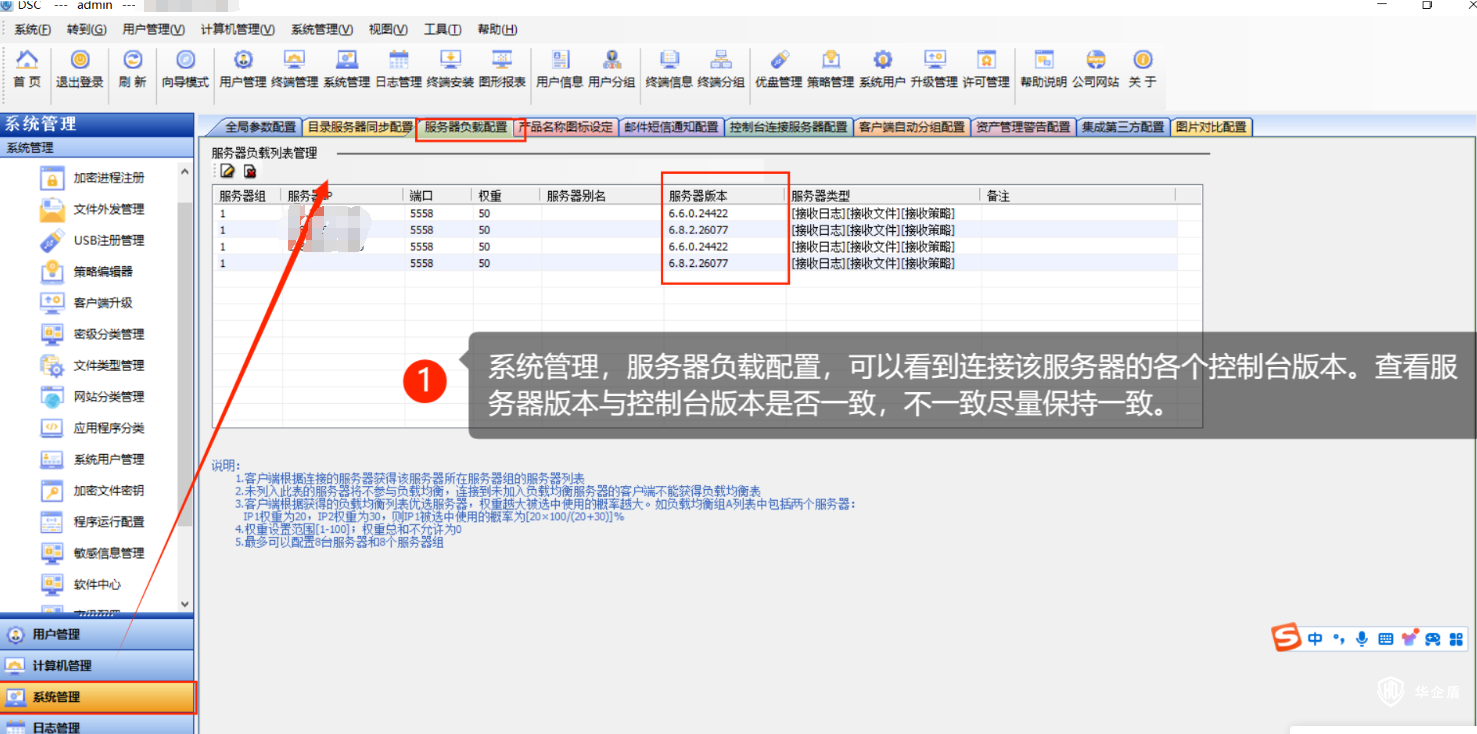Click the 首页 home toolbar icon

(x=27, y=69)
